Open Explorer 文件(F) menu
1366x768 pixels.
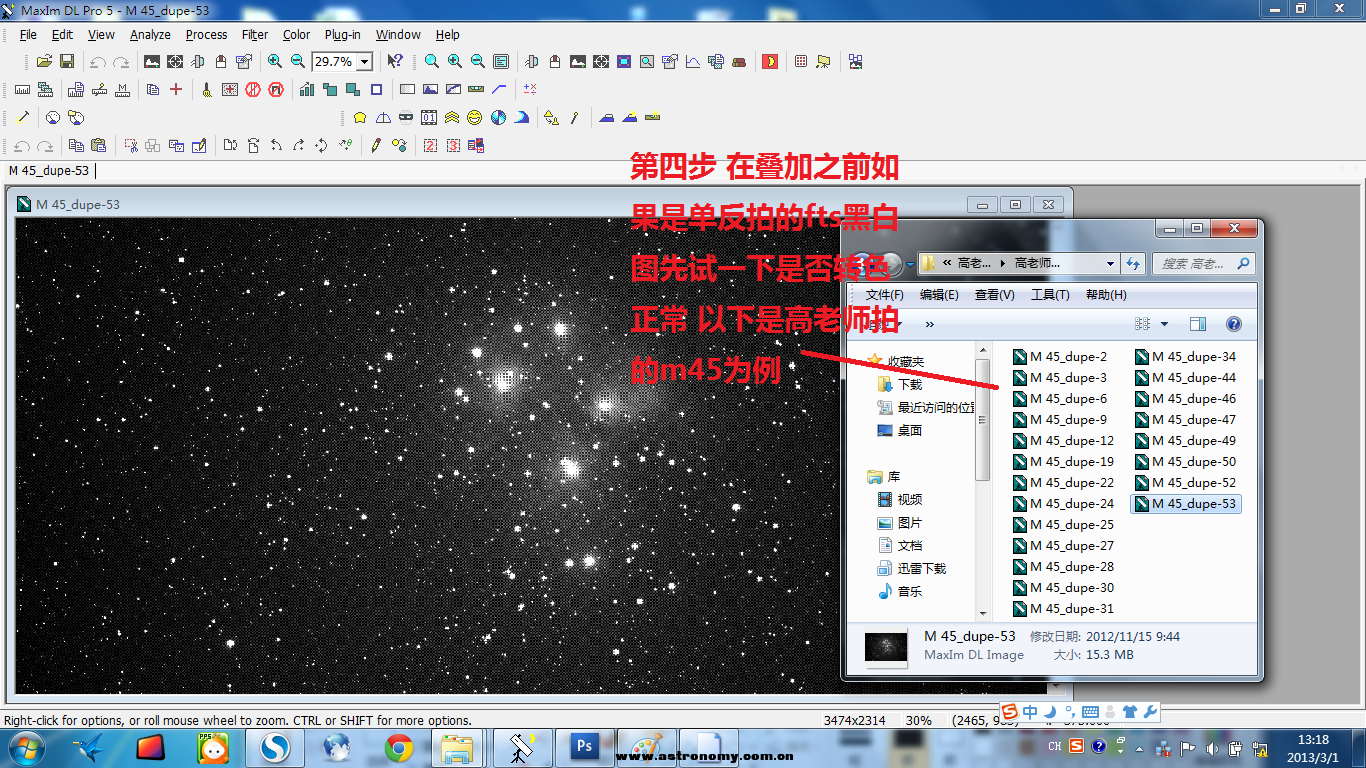[x=884, y=294]
